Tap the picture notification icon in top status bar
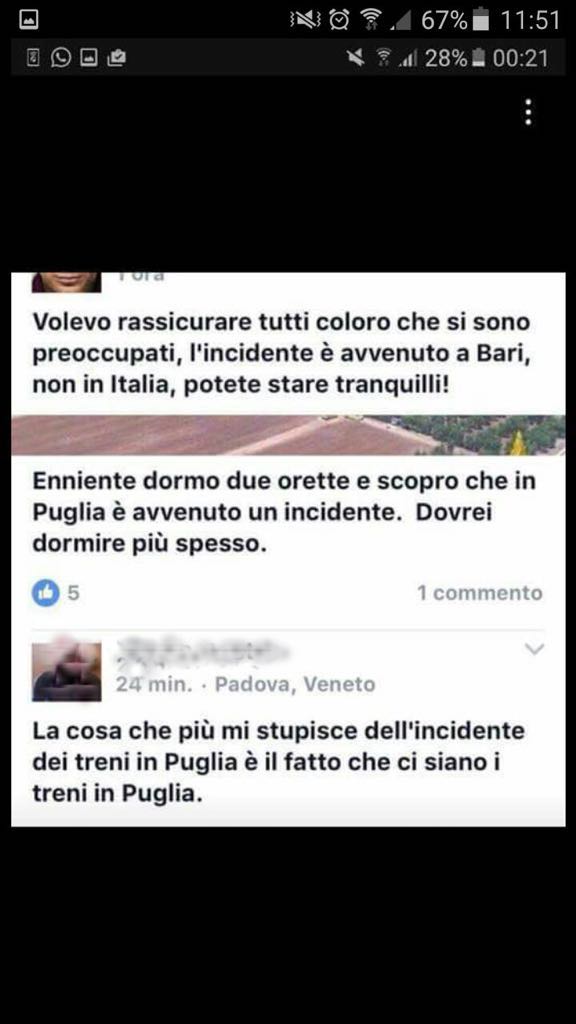The image size is (576, 1024). [28, 20]
